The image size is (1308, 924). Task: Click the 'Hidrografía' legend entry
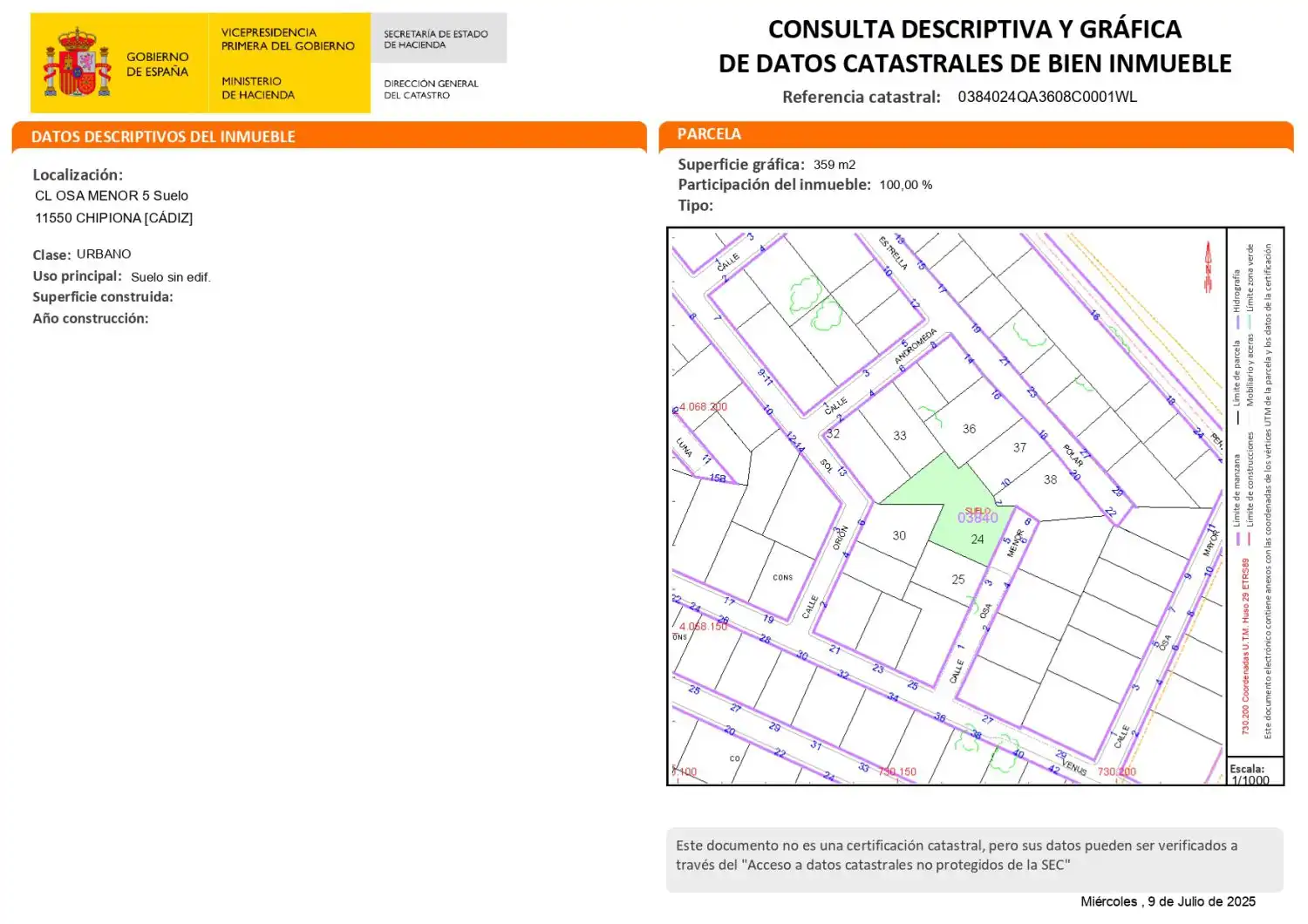1236,299
